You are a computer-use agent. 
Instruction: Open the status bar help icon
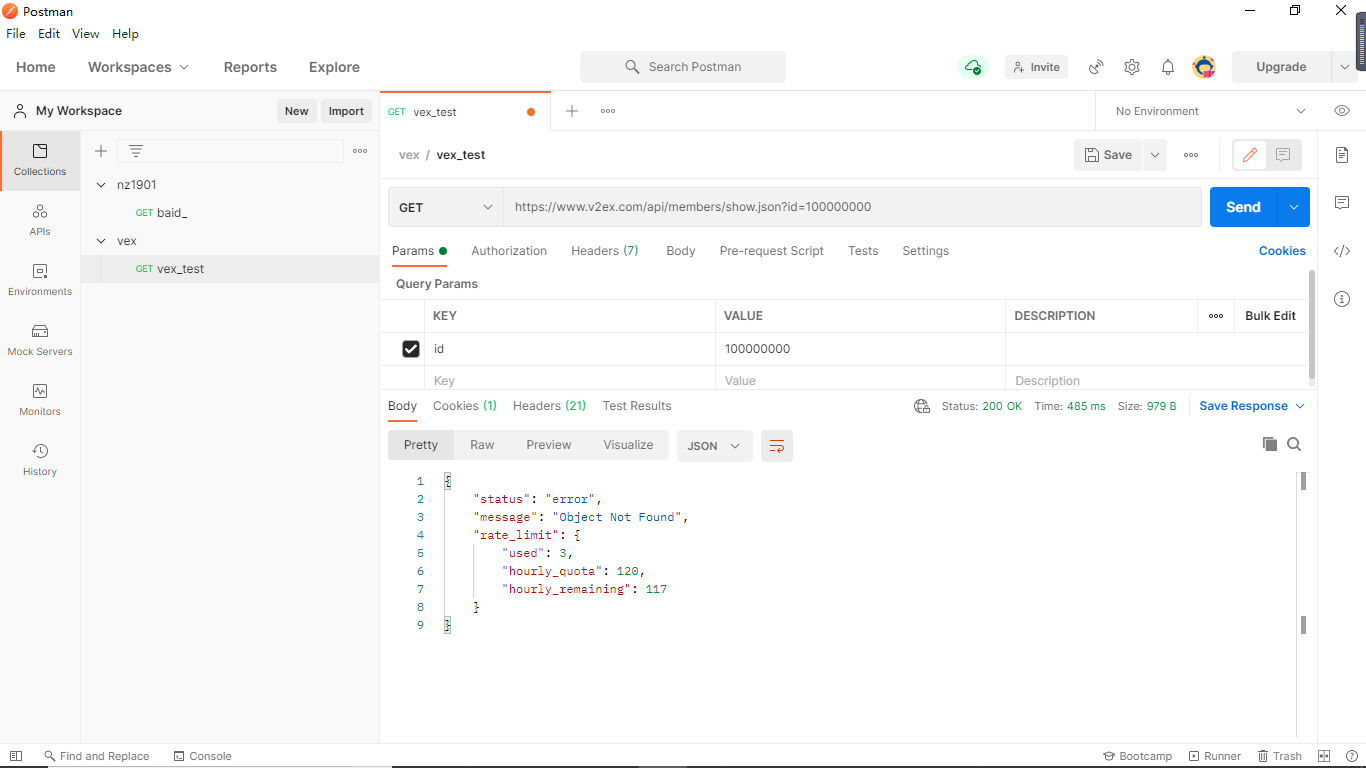pos(1352,756)
